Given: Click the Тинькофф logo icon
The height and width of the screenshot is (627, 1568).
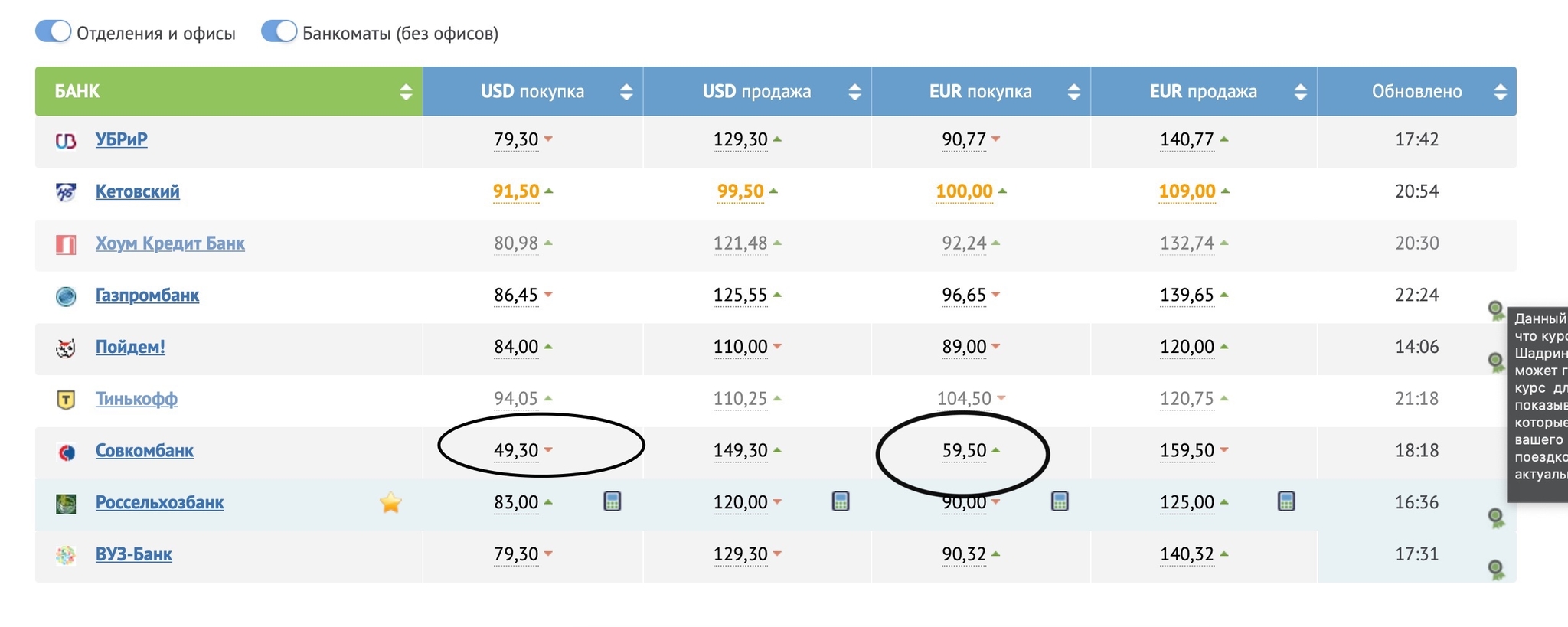Looking at the screenshot, I should point(66,400).
